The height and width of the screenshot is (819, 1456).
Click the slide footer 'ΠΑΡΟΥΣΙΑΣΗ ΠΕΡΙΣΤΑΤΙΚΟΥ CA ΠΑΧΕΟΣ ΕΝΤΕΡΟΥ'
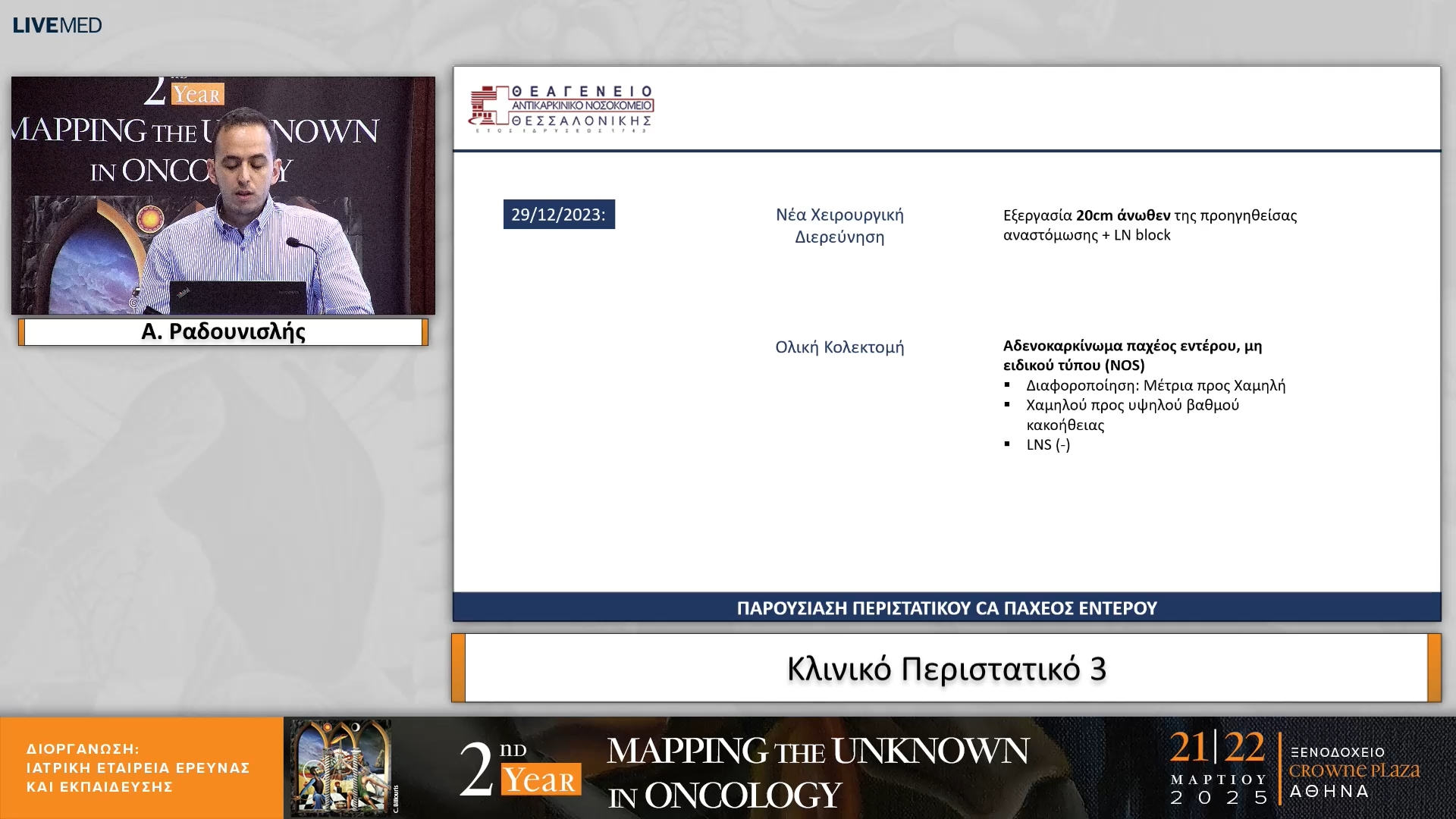click(946, 608)
